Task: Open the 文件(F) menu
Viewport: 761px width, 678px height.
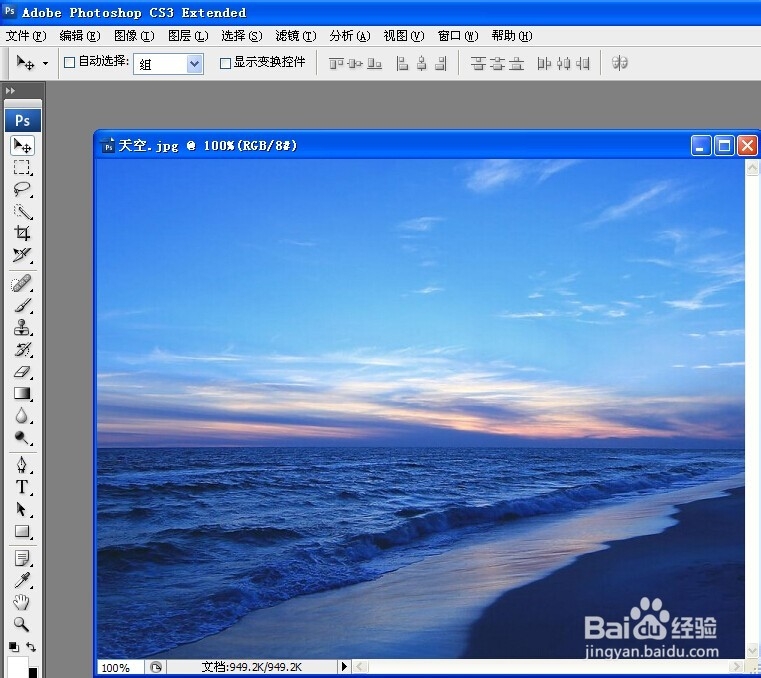Action: pos(26,36)
